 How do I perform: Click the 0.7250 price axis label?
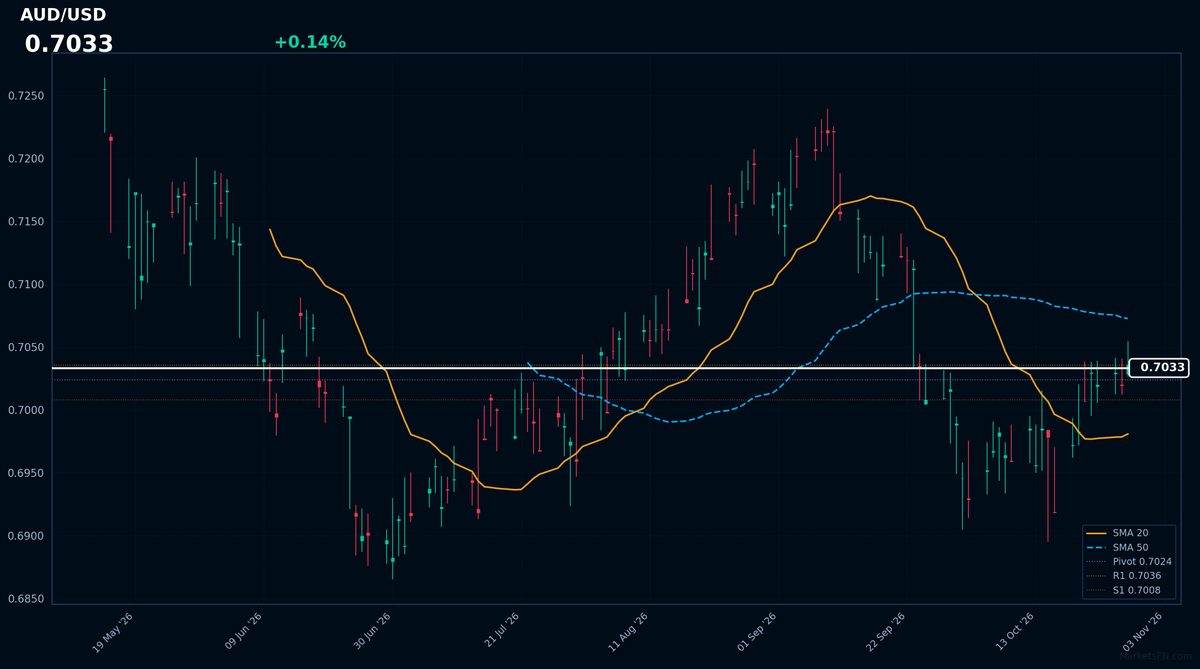26,96
